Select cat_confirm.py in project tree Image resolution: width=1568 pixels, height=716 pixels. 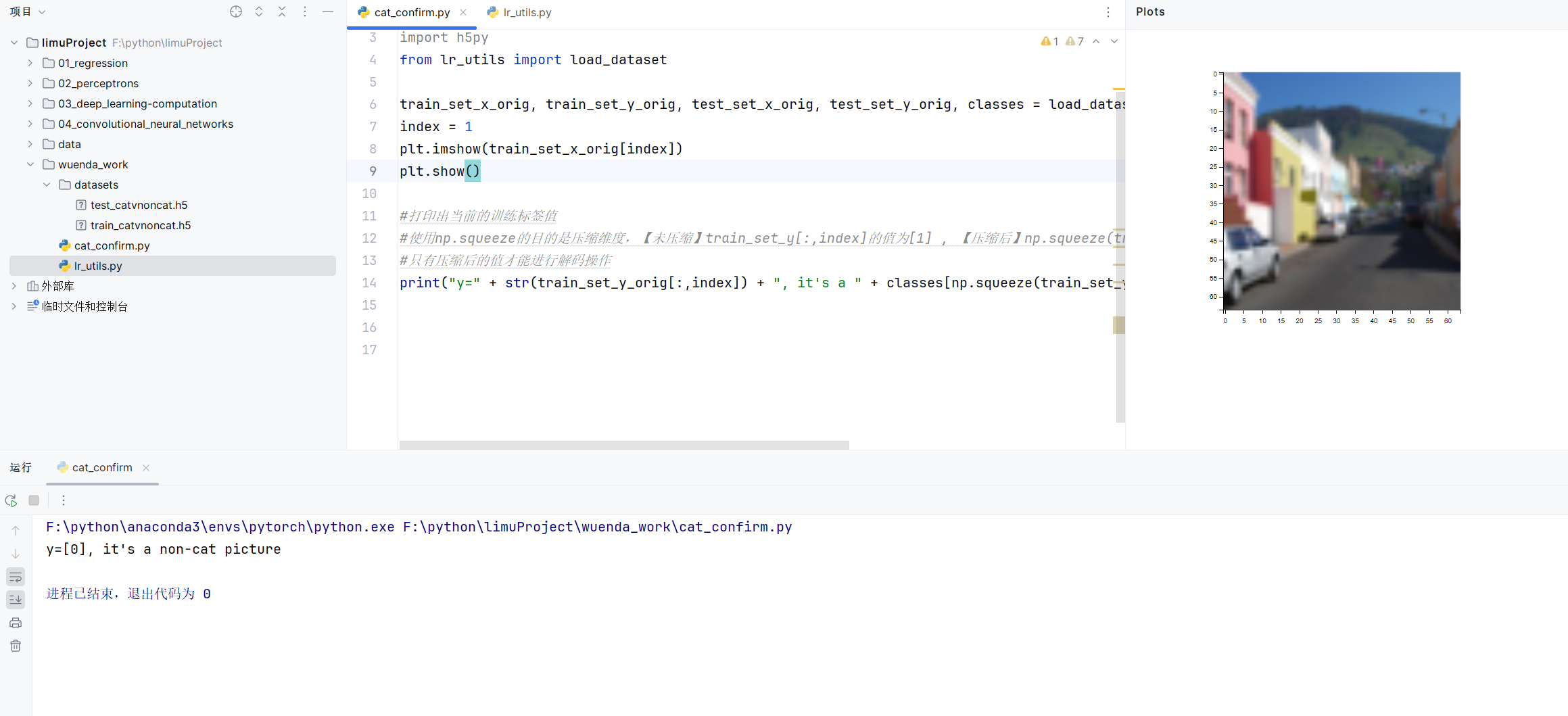point(112,245)
